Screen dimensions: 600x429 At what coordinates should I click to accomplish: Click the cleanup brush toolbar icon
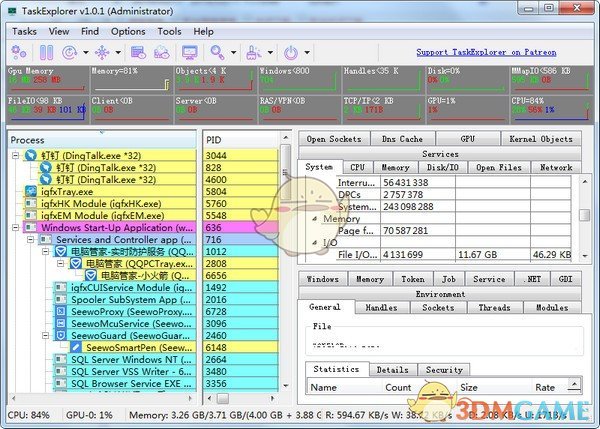pos(253,52)
